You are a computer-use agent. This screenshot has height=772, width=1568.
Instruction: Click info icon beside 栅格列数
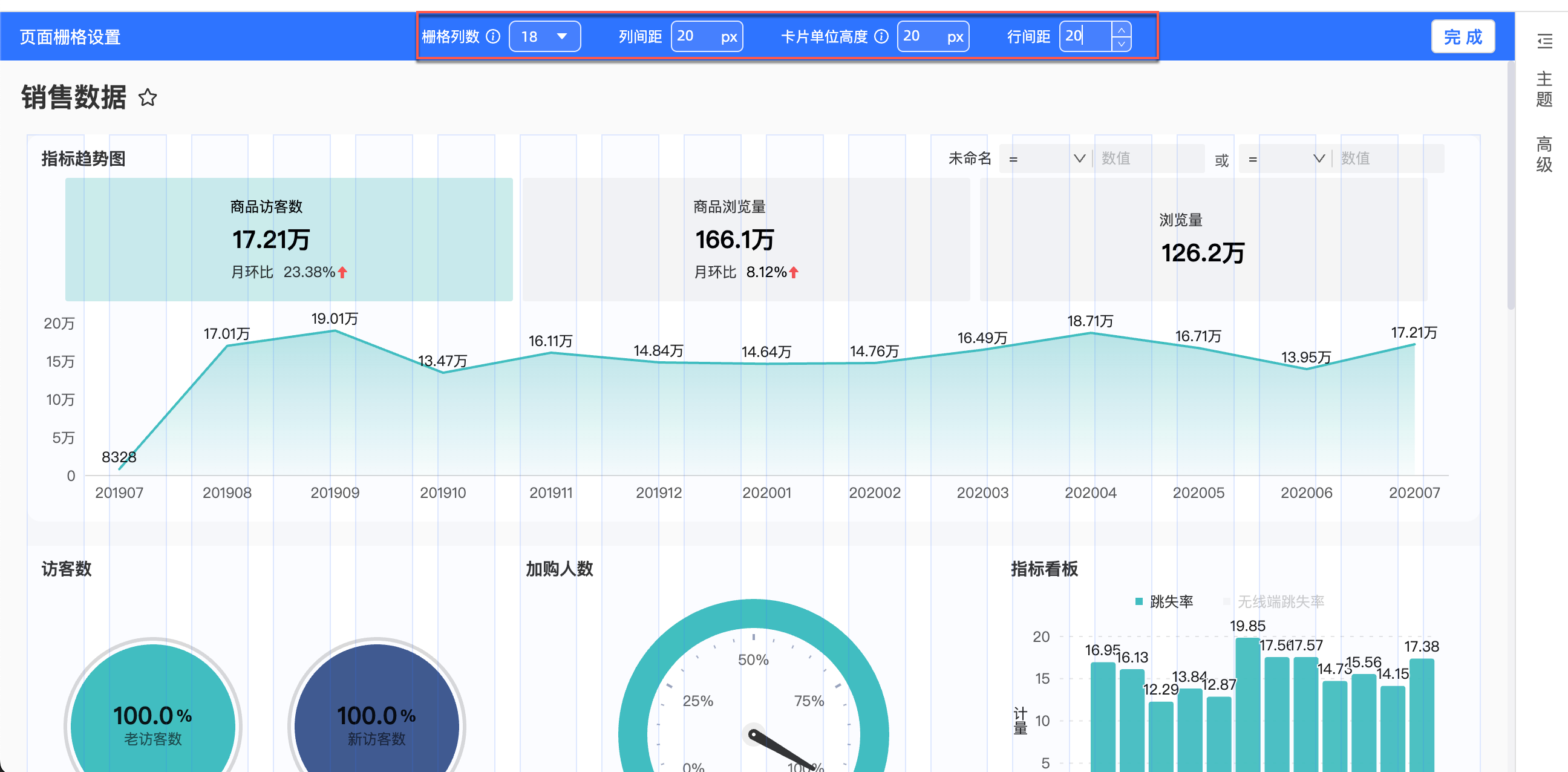click(x=494, y=36)
